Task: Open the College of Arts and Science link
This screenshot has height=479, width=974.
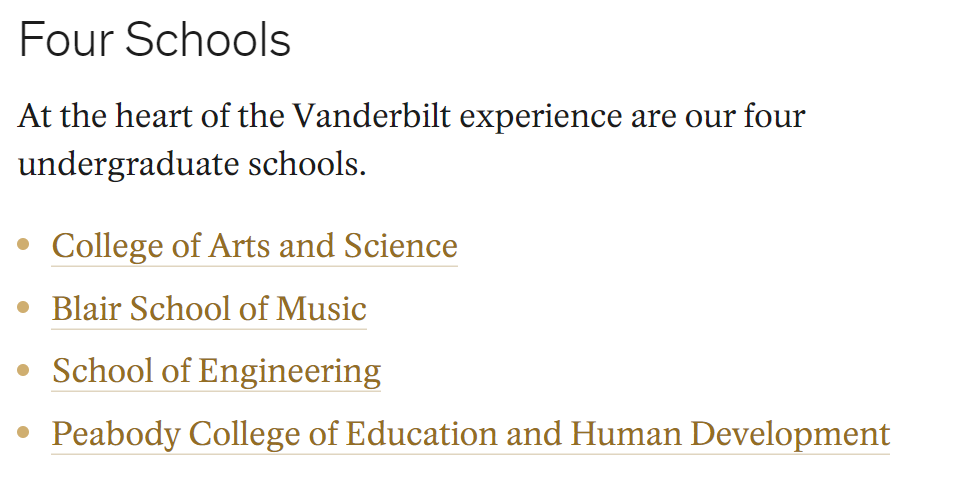Action: (x=255, y=246)
